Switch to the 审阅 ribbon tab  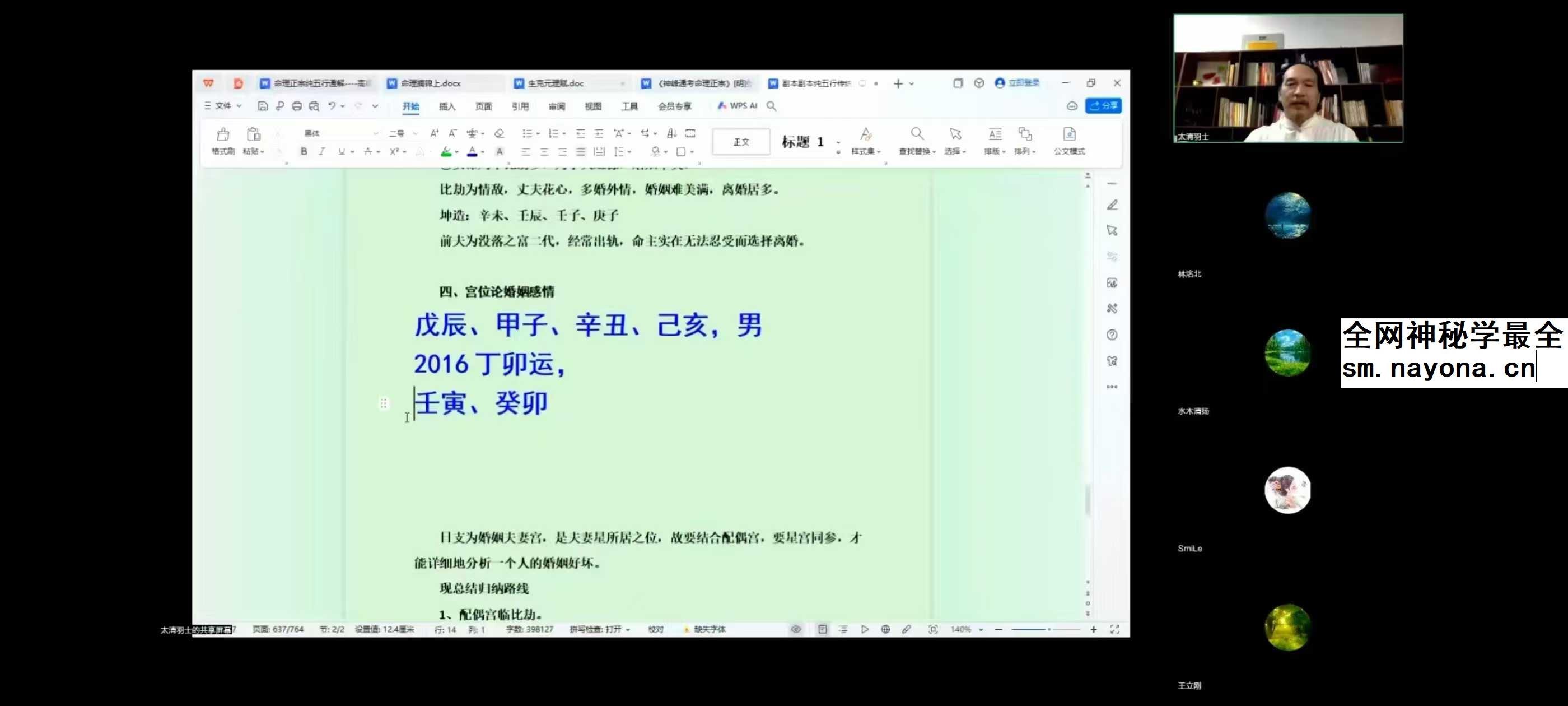point(557,106)
